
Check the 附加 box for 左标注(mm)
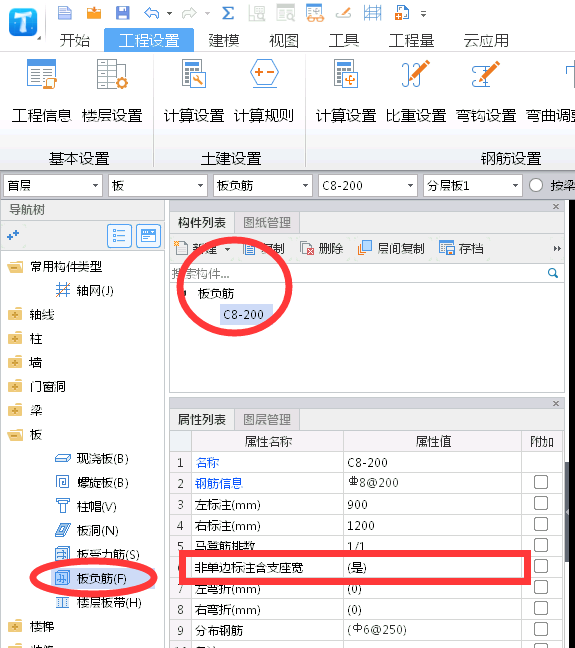point(541,503)
